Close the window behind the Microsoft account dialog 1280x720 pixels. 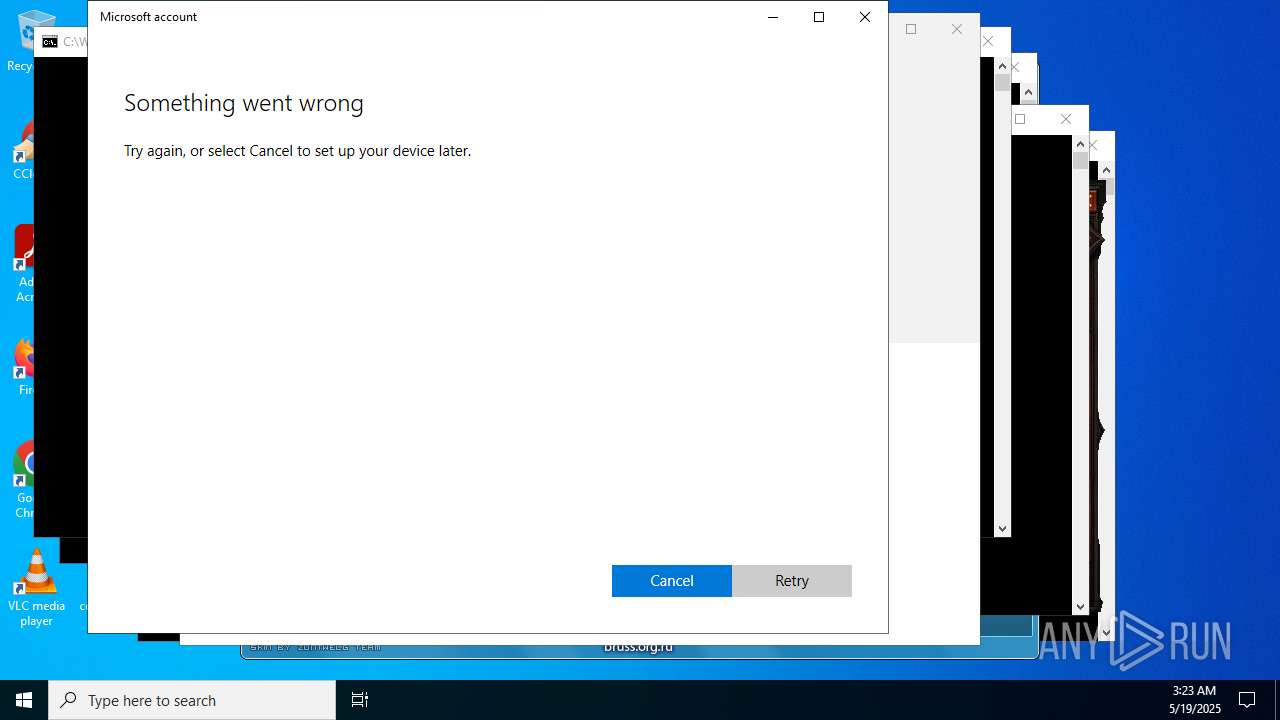pyautogui.click(x=957, y=29)
